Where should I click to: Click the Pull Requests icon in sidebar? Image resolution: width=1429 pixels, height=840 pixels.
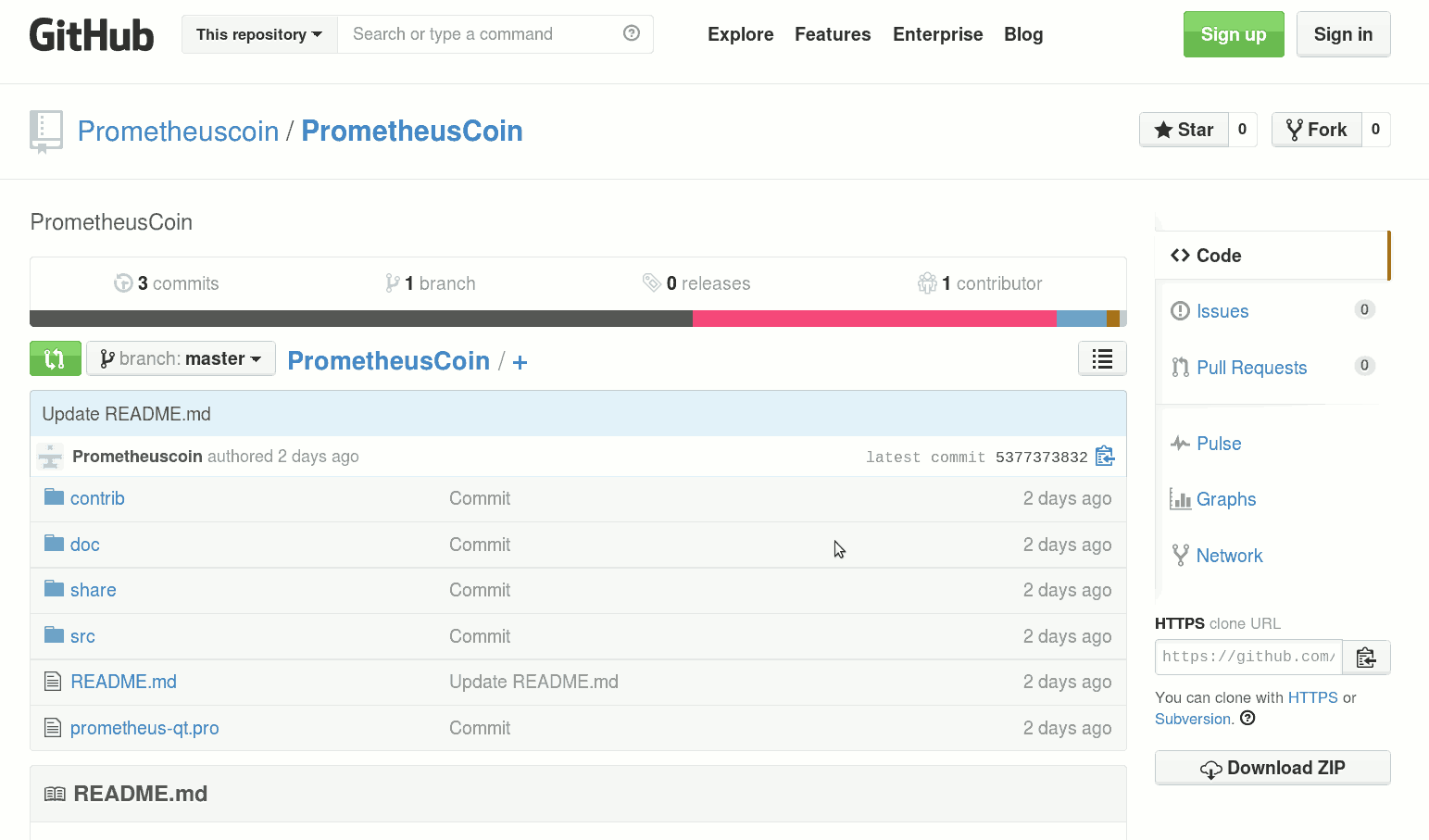coord(1180,368)
